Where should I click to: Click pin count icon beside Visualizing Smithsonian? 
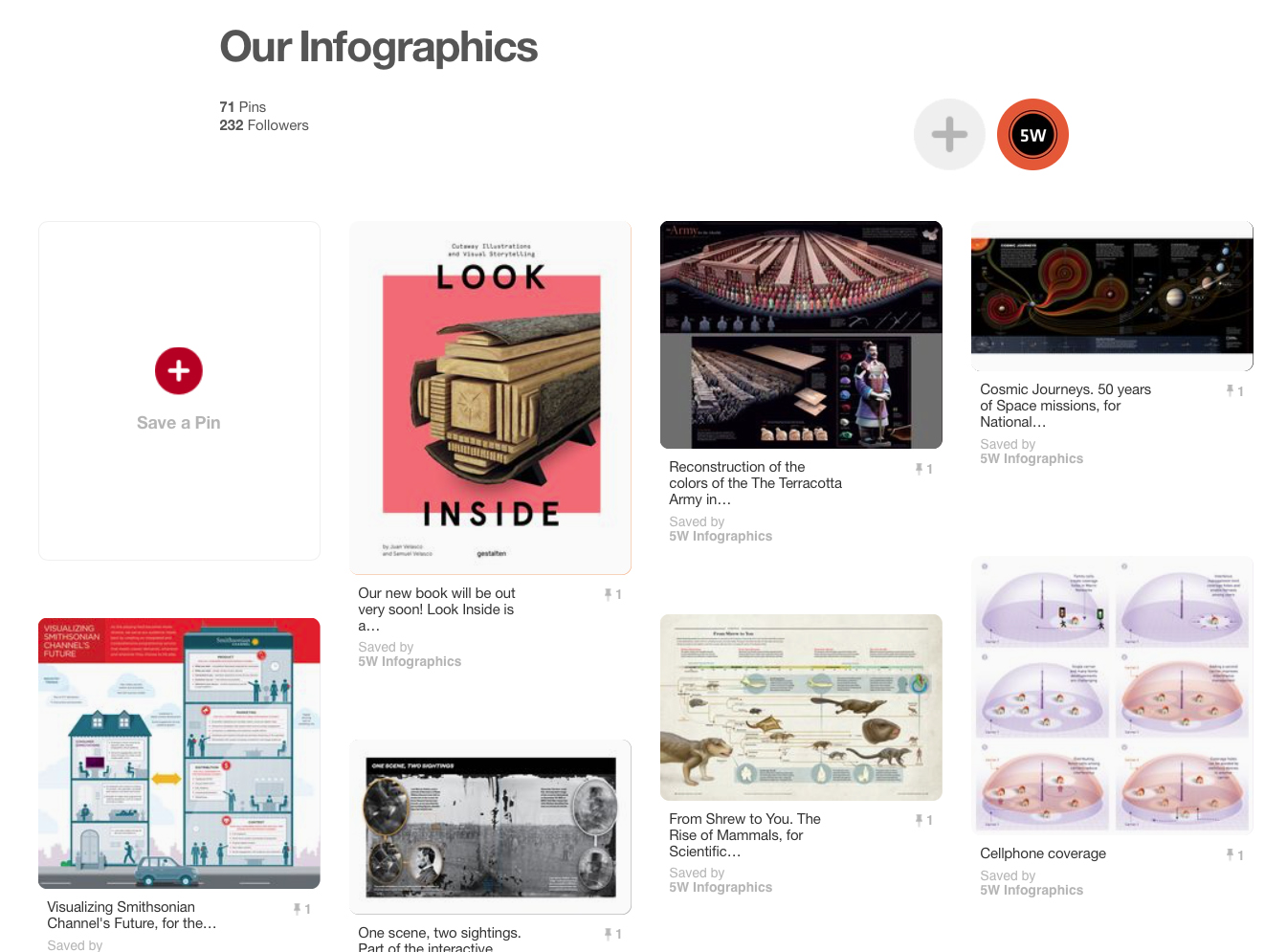(x=301, y=909)
